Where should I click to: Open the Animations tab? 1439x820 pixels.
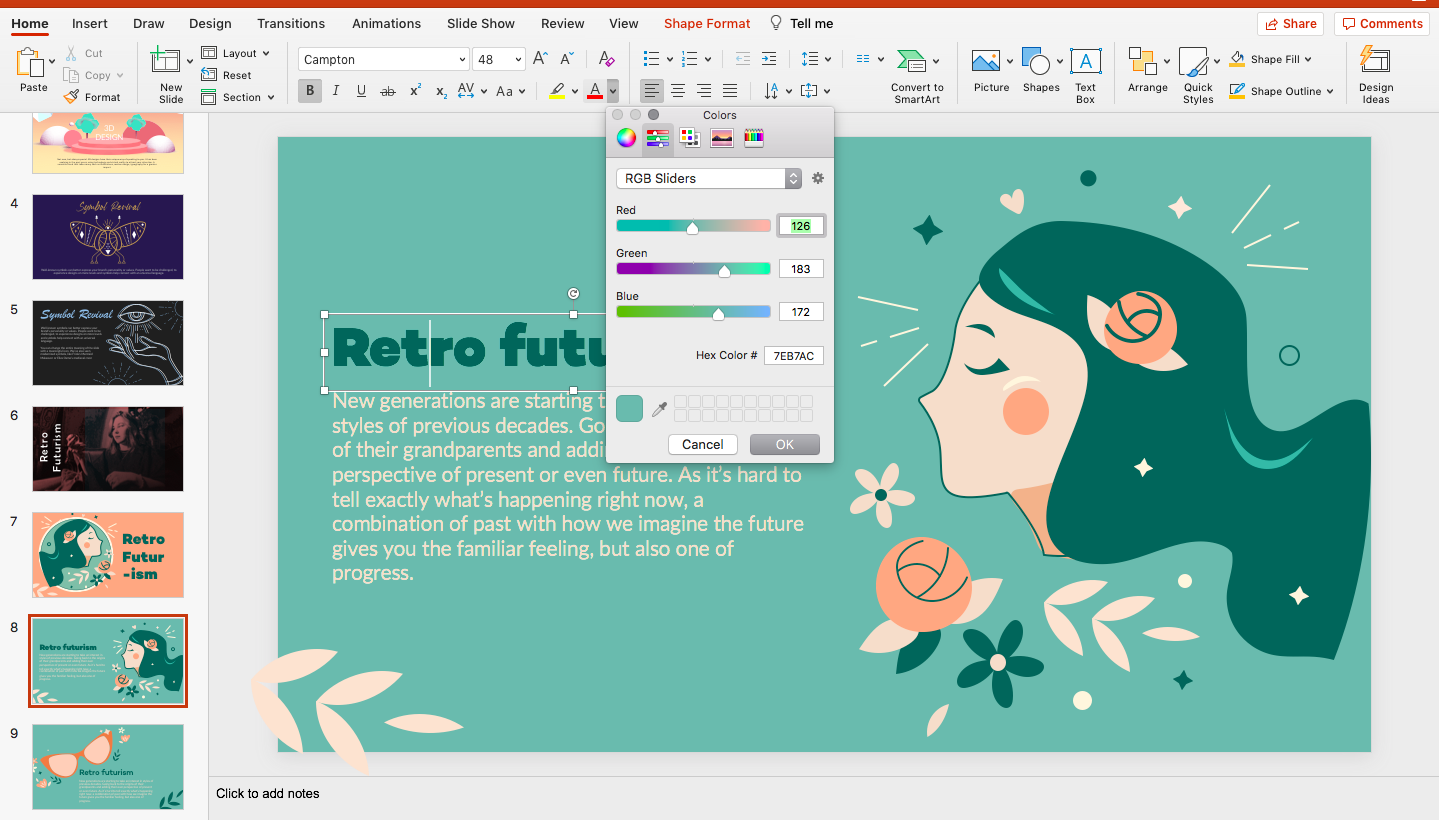[386, 23]
